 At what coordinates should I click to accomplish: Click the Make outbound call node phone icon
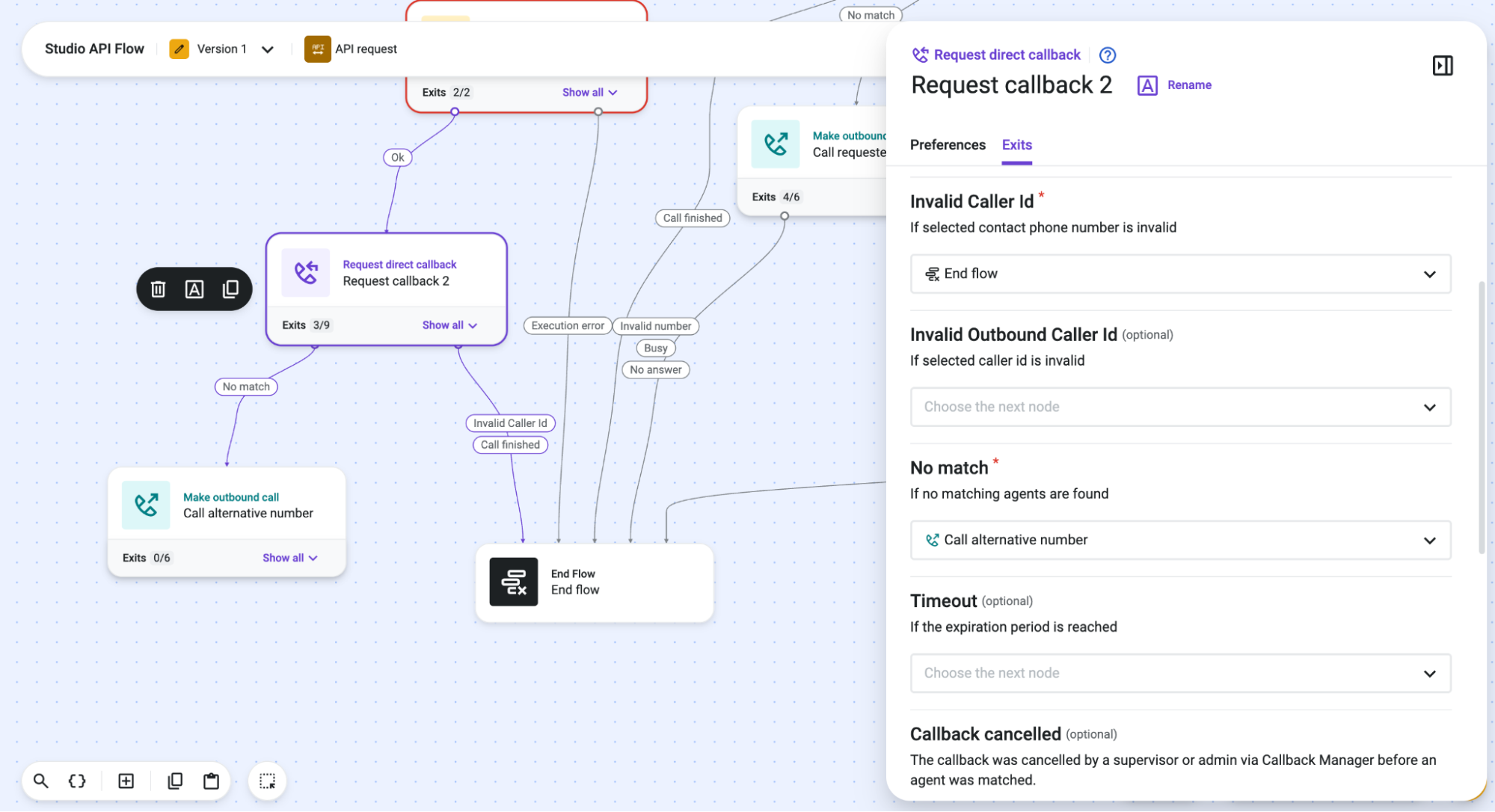[x=776, y=144]
